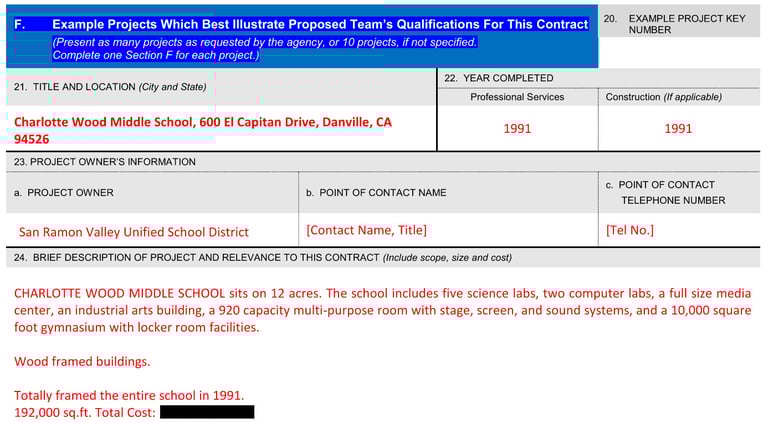Click the 'a. Project Owner' column label
The width and height of the screenshot is (768, 423).
[64, 193]
